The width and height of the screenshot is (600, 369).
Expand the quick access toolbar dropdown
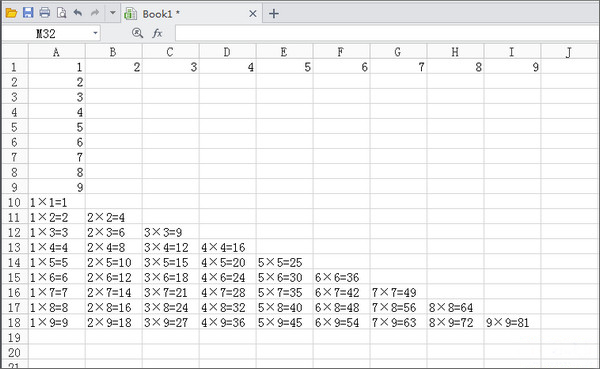(112, 13)
